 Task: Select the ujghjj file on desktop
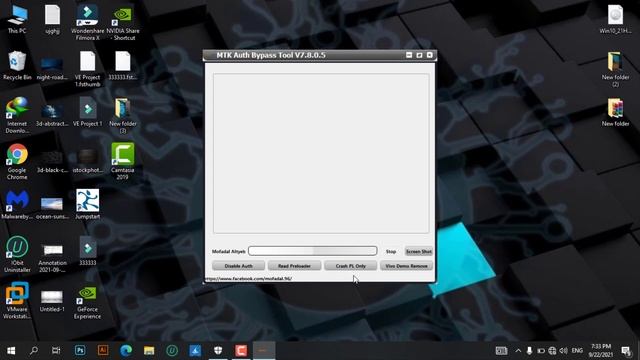tap(52, 19)
